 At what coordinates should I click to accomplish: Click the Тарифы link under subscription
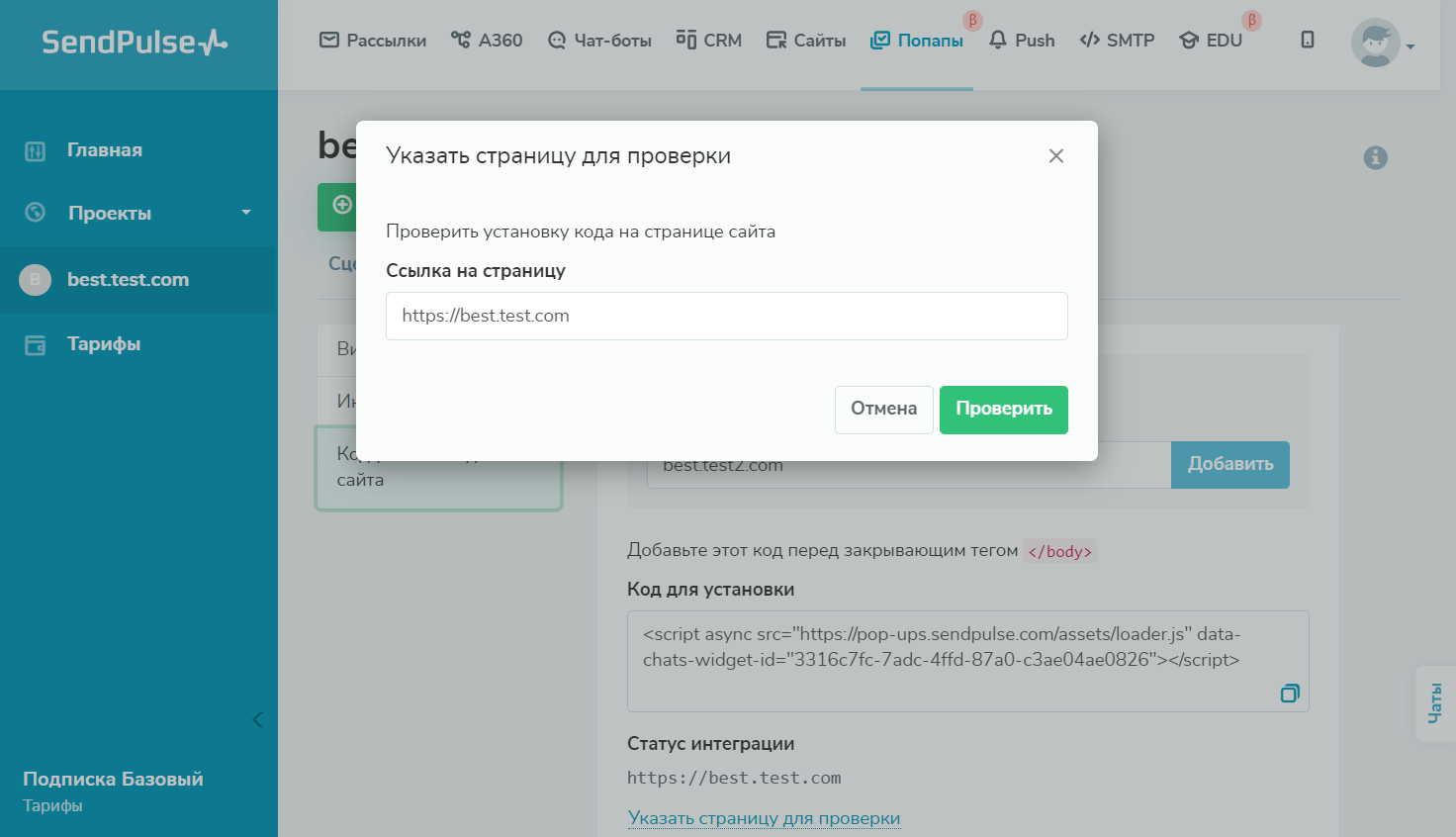click(x=52, y=805)
